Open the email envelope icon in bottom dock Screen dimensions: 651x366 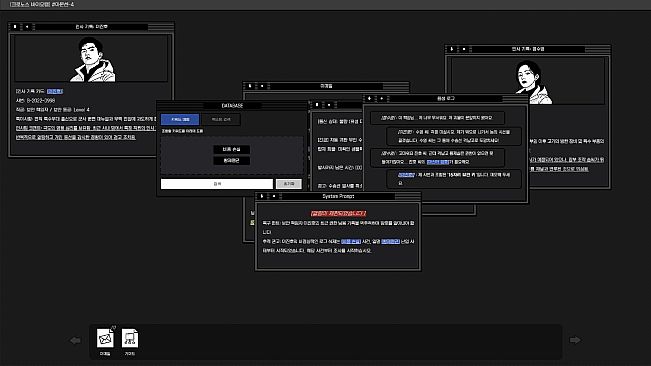(x=105, y=338)
